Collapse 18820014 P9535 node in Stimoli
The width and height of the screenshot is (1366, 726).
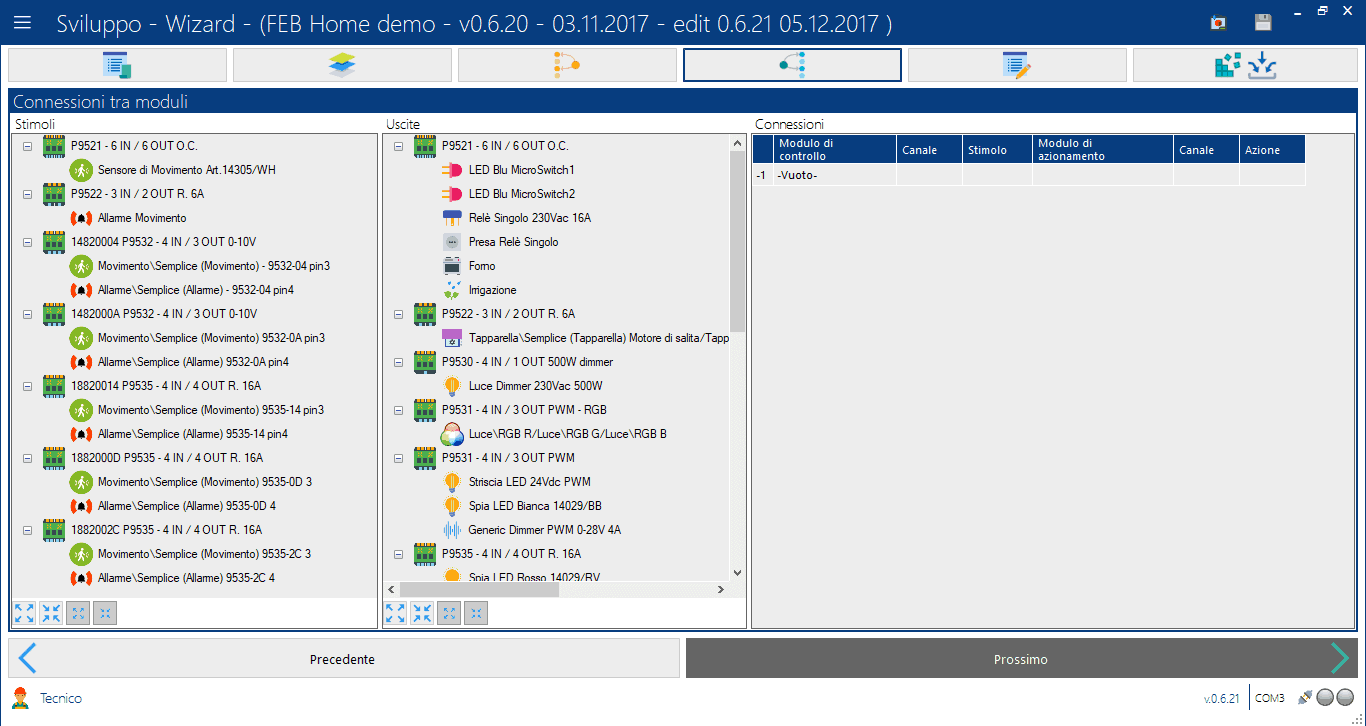[28, 386]
